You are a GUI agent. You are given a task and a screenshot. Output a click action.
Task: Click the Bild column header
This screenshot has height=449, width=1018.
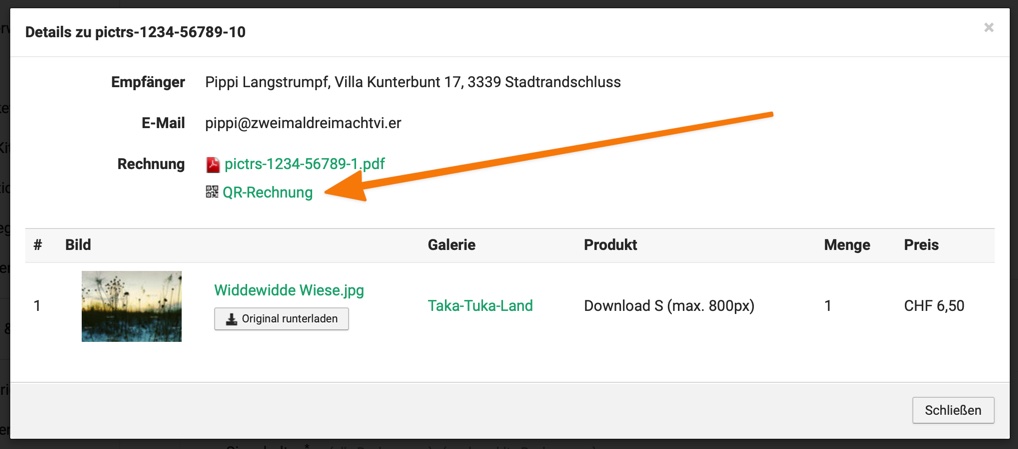point(78,245)
